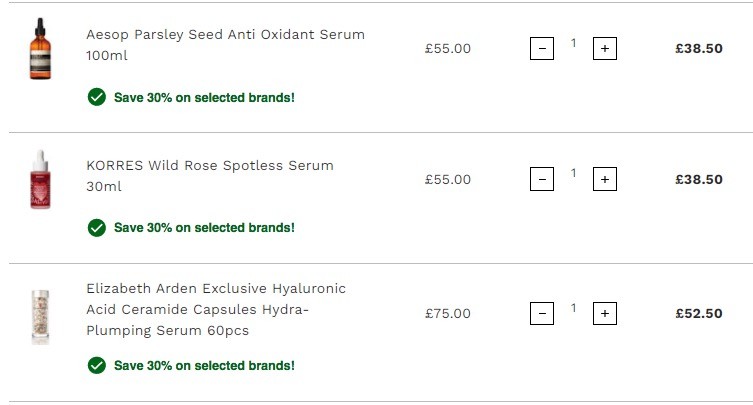Increase quantity of KORRES Wild Rose Serum
The width and height of the screenshot is (753, 405).
[605, 179]
